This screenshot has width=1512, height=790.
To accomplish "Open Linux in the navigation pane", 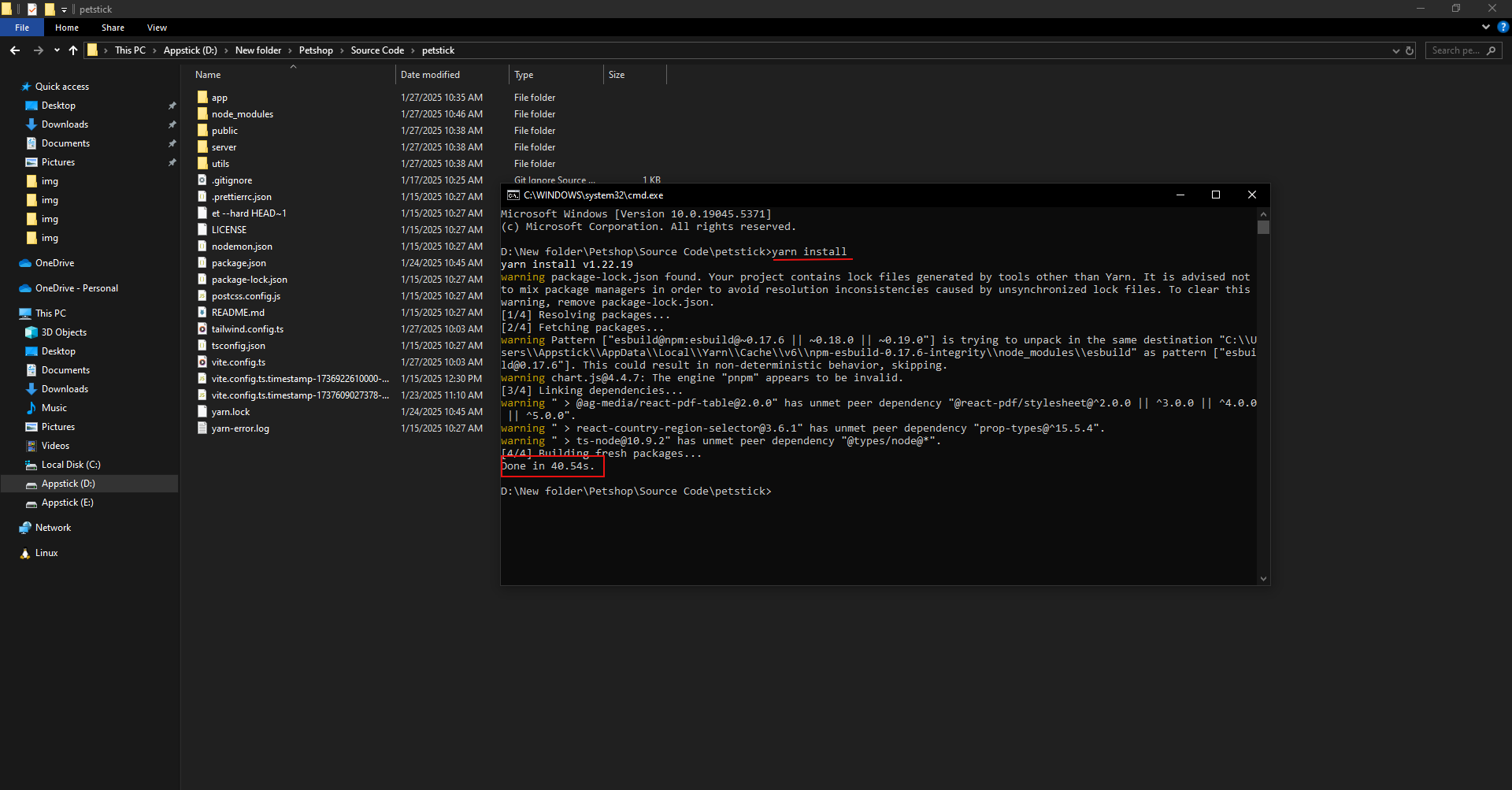I will pos(46,553).
